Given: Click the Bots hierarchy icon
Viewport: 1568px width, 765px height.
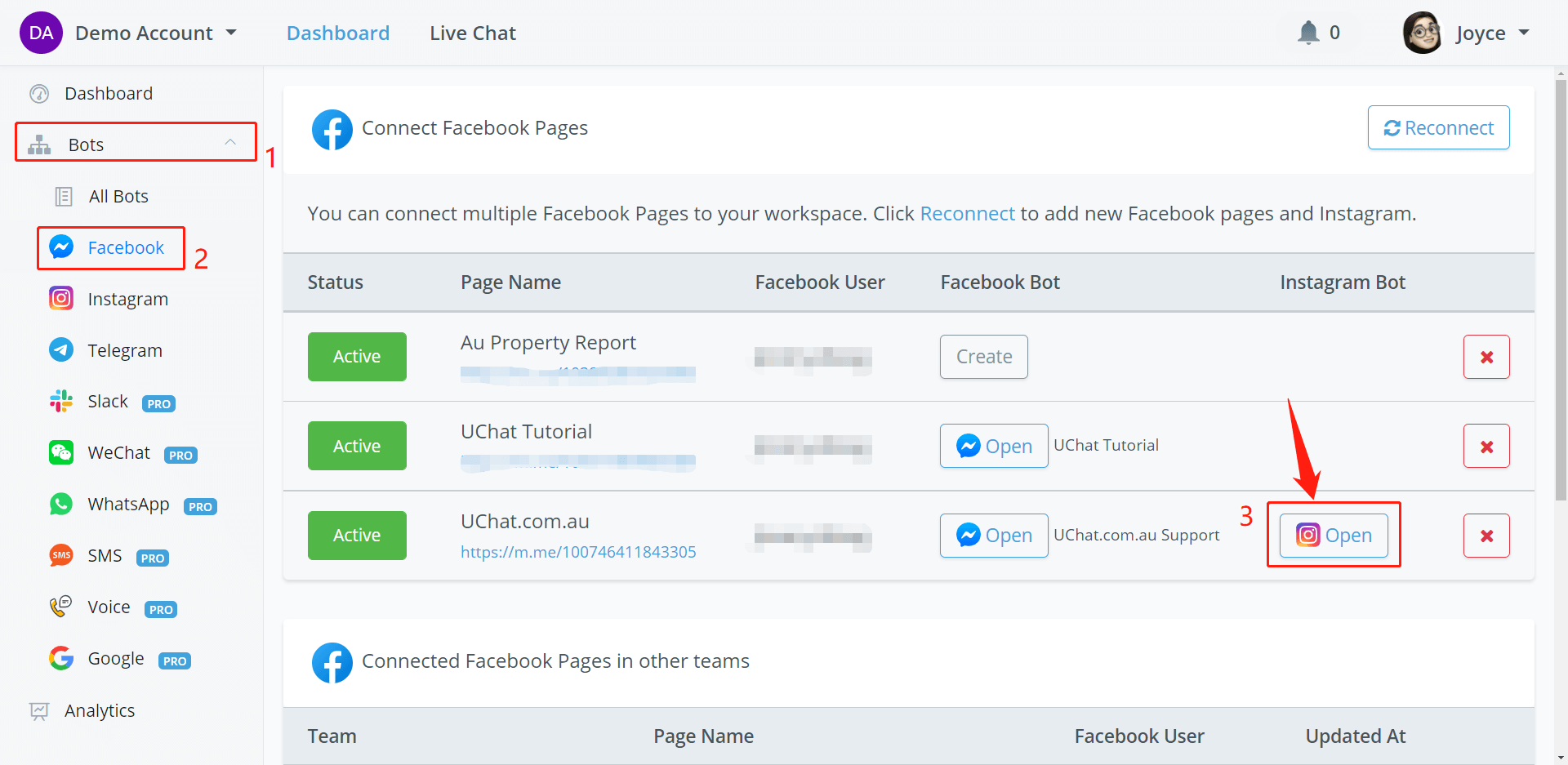Looking at the screenshot, I should click(39, 145).
